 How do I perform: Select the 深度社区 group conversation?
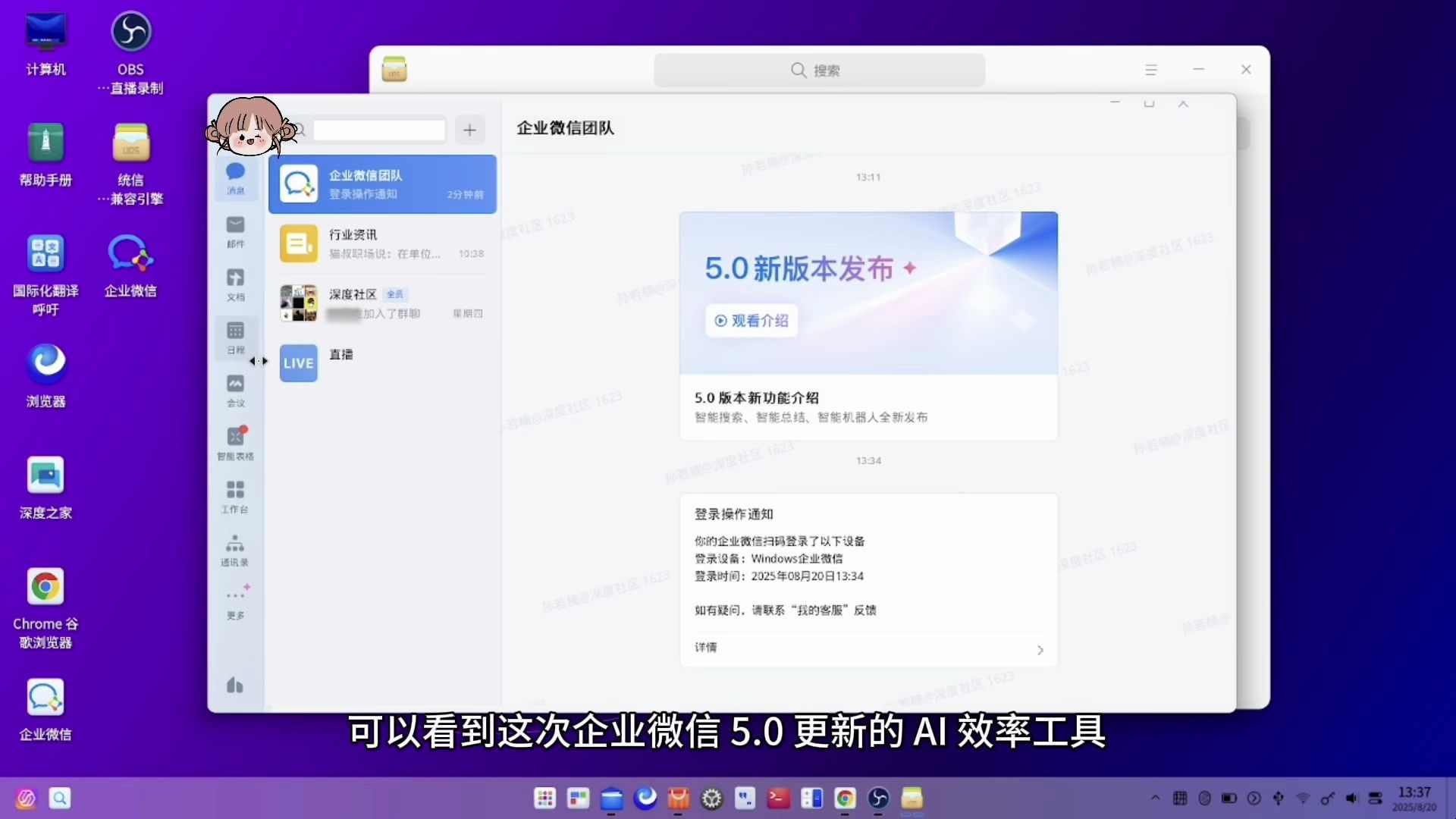coord(382,303)
